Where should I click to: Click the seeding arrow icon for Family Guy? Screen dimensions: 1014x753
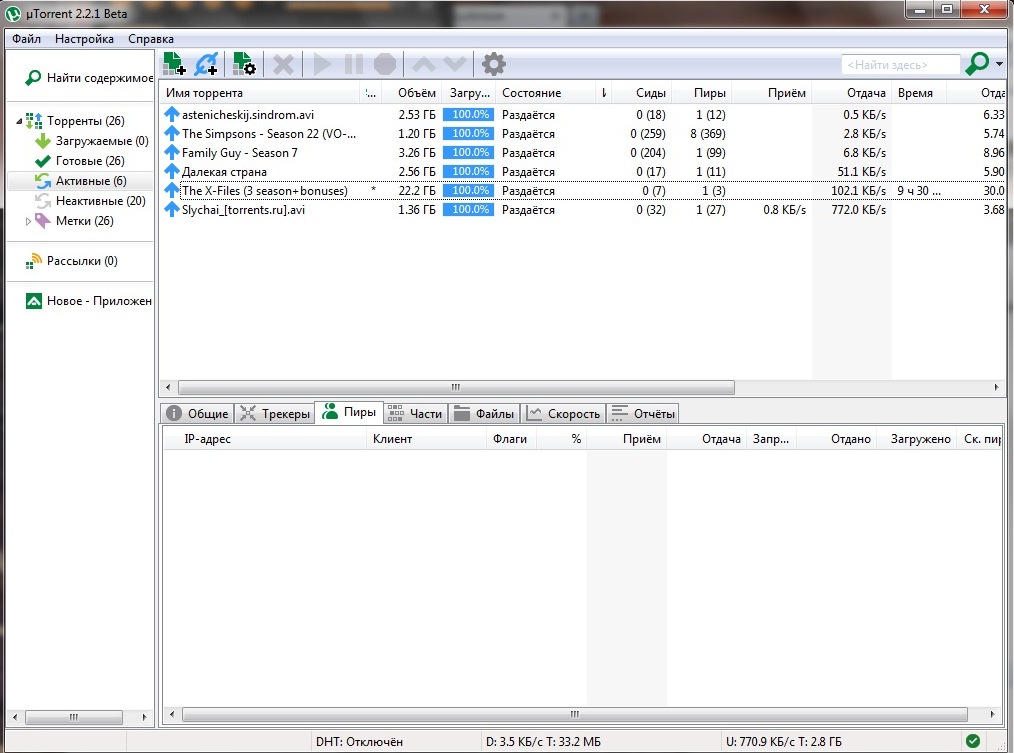171,153
